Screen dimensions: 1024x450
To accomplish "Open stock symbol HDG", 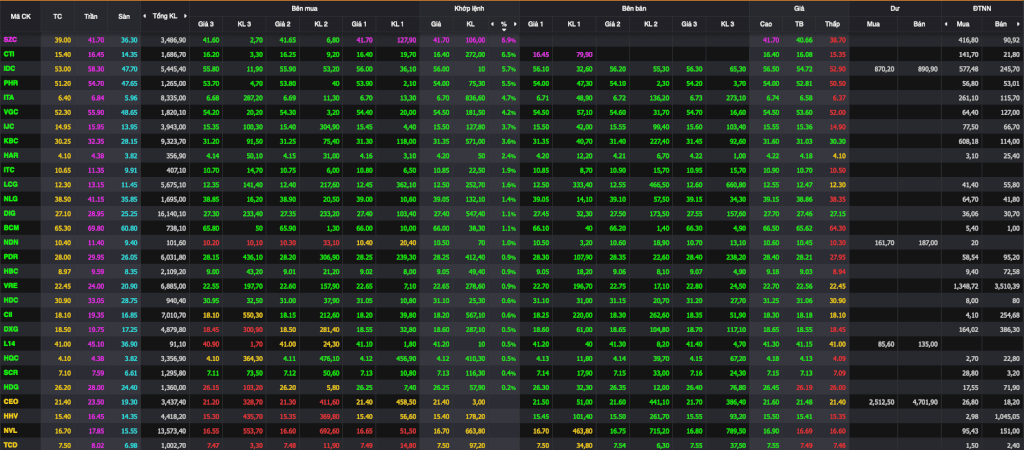I will pos(10,386).
